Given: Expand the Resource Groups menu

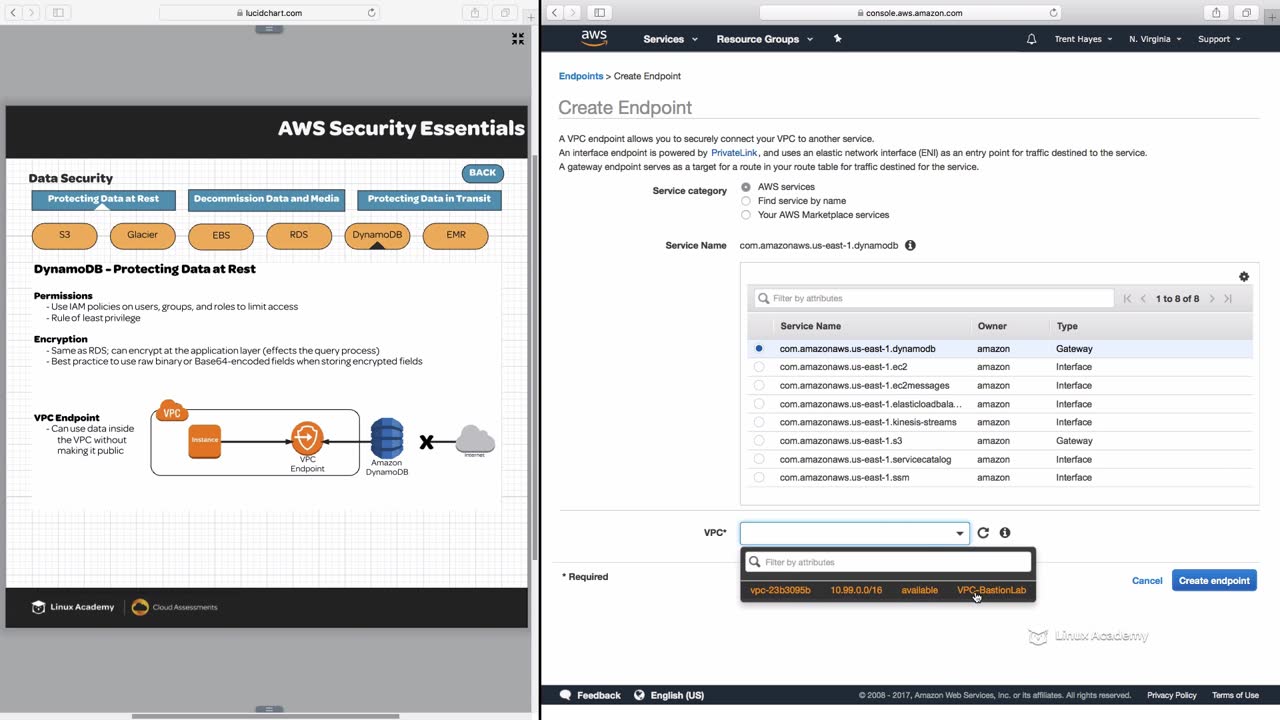Looking at the screenshot, I should tap(765, 39).
